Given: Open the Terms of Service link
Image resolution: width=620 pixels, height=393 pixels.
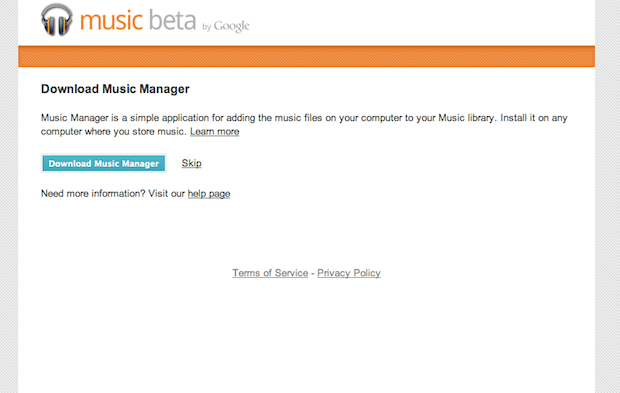Looking at the screenshot, I should point(270,273).
